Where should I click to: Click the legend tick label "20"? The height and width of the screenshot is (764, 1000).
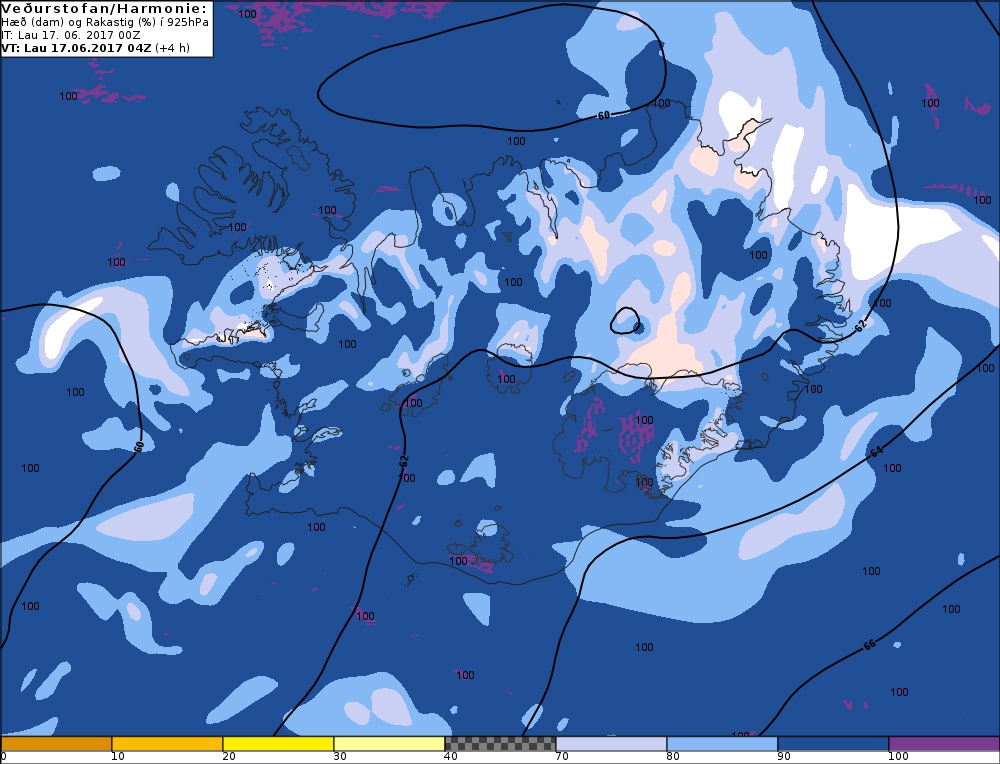pos(229,757)
